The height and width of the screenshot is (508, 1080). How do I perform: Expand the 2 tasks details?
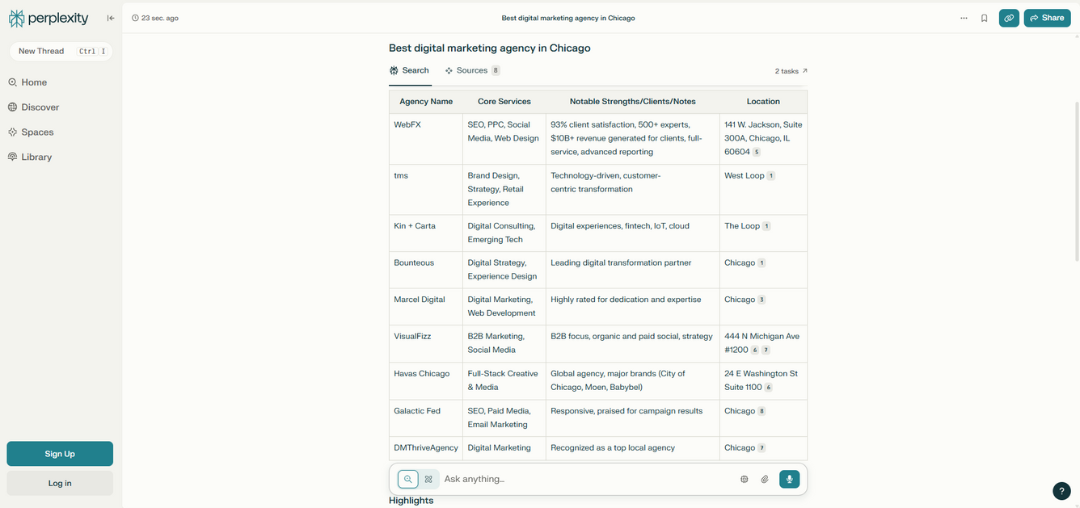click(791, 71)
